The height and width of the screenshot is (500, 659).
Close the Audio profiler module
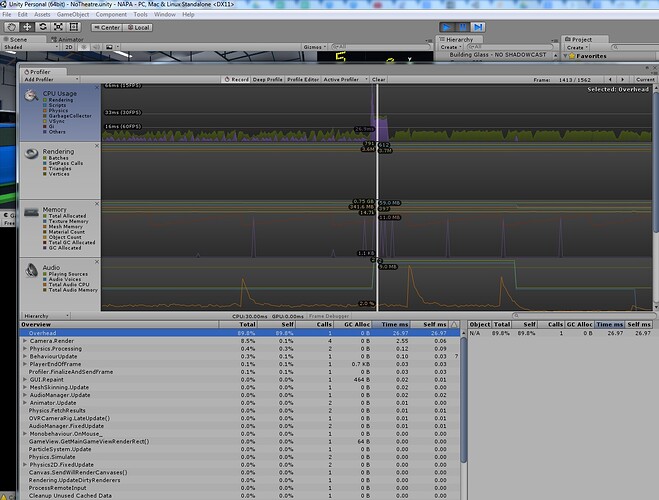[x=97, y=262]
